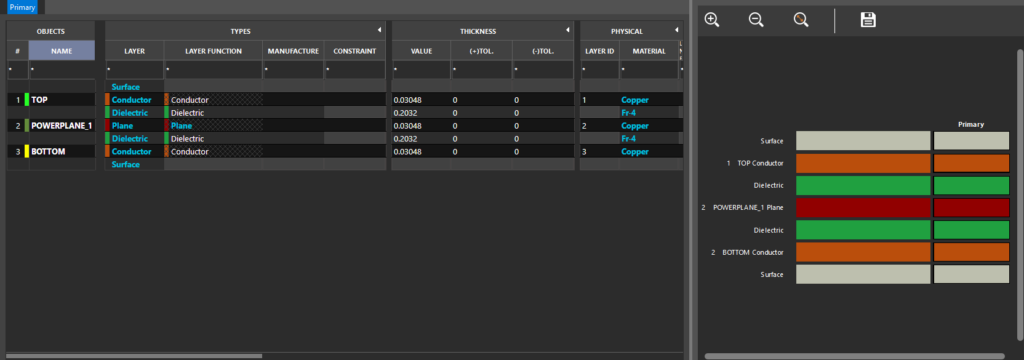1024x360 pixels.
Task: Click the yellow BOTTOM layer color marker
Action: (26, 152)
